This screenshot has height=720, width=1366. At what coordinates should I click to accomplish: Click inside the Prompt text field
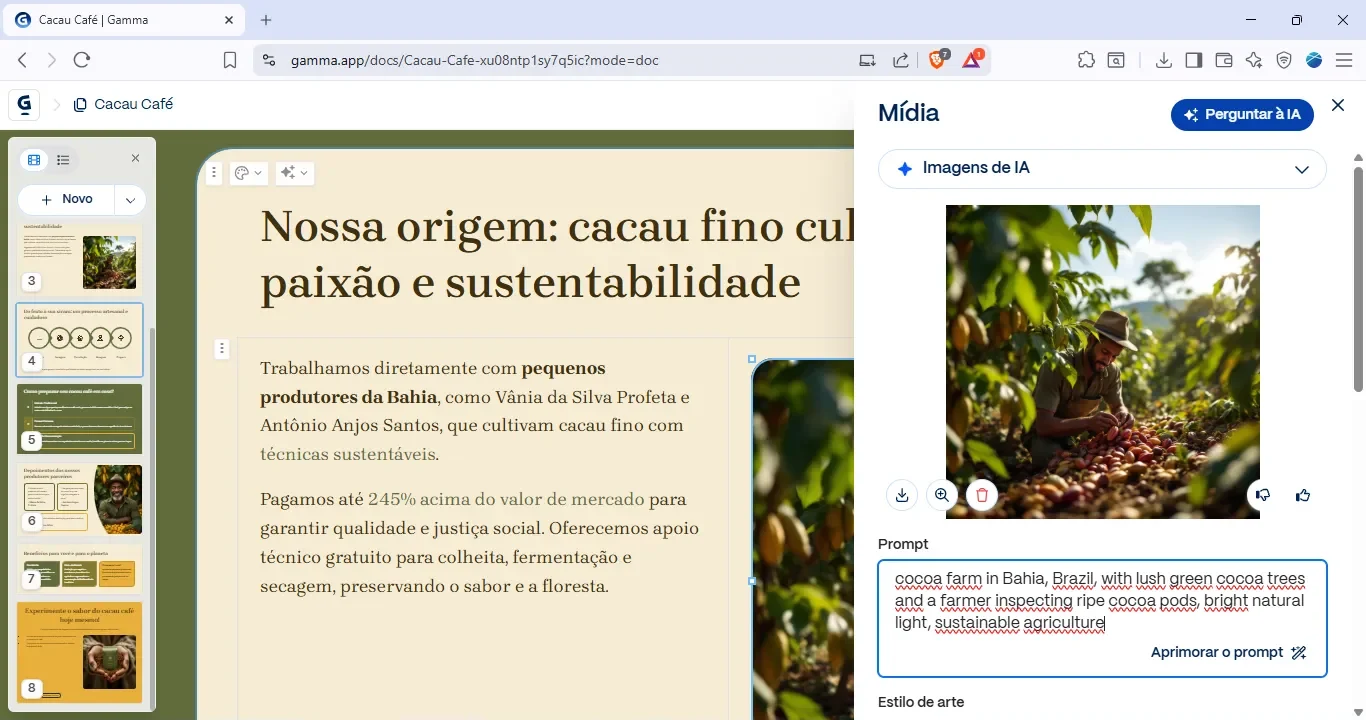click(x=1102, y=618)
